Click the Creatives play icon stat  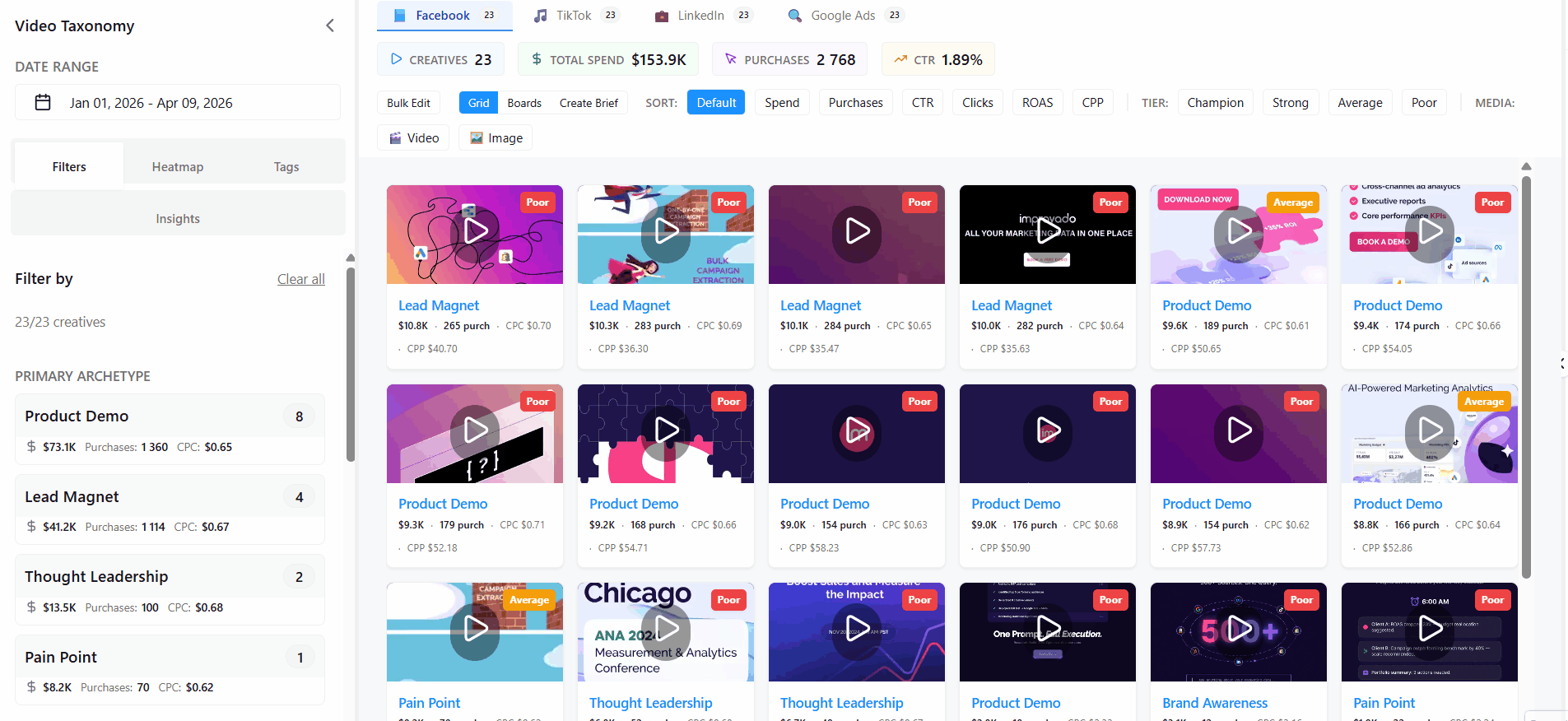(x=397, y=59)
